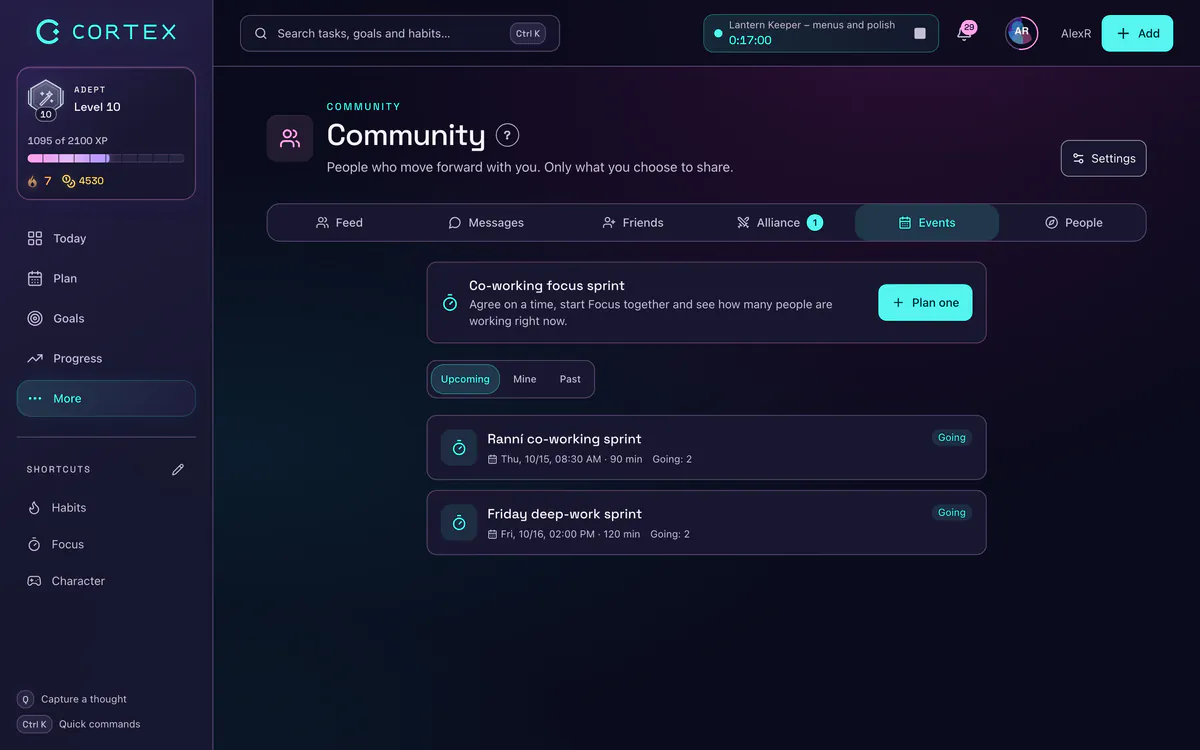Open community Settings button

1104,158
